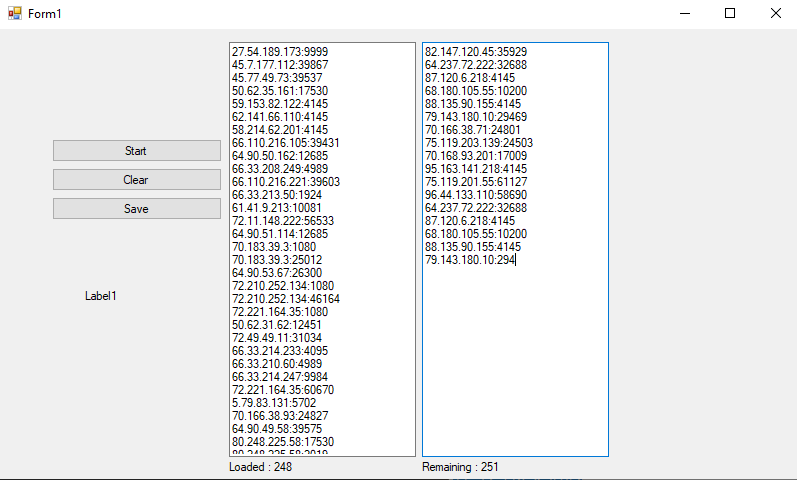Click line 45.7.177.112:39867
Viewport: 797px width, 480px height.
tap(280, 65)
